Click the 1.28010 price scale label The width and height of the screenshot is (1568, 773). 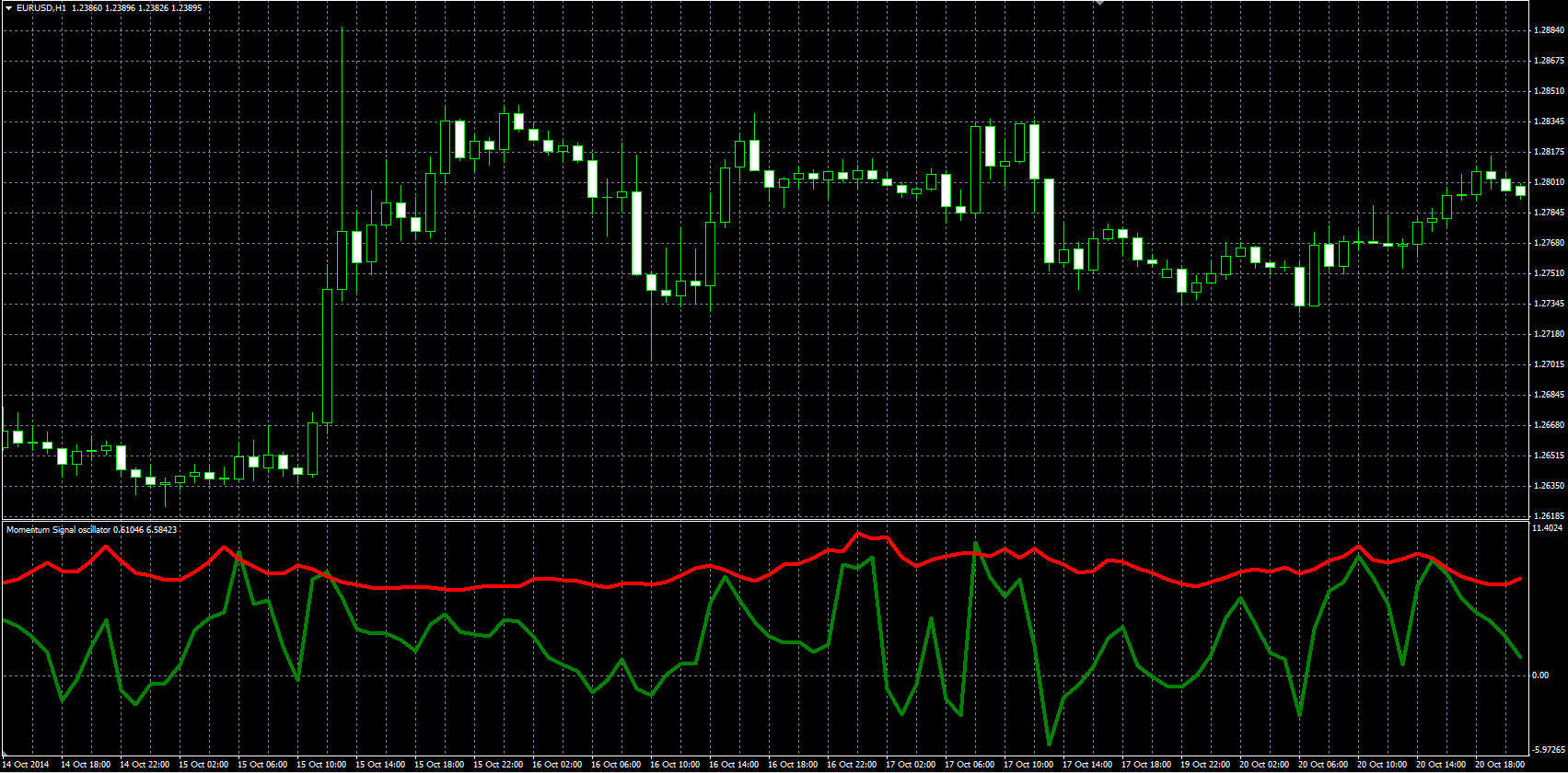[x=1549, y=182]
